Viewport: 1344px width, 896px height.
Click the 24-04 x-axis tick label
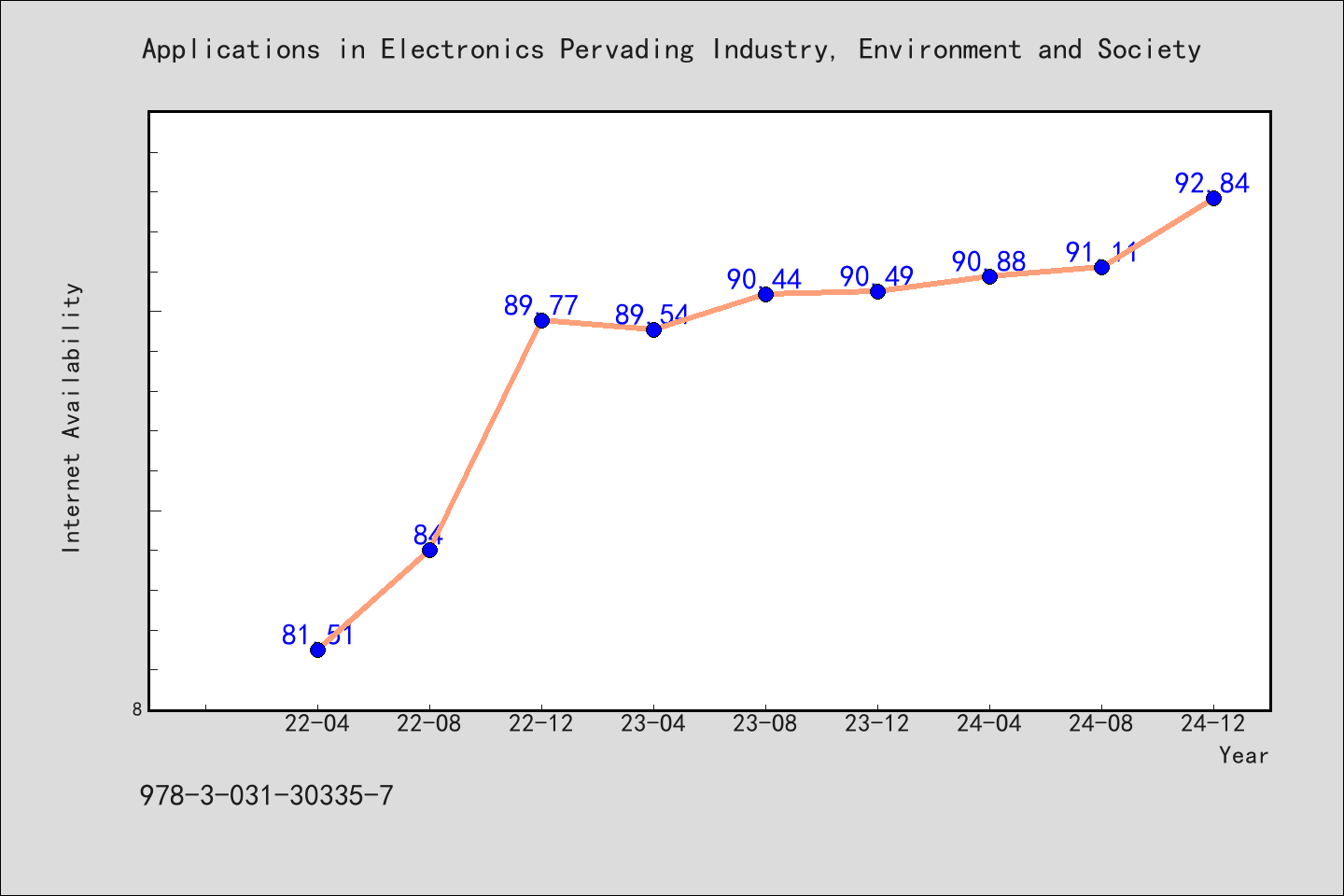pyautogui.click(x=989, y=724)
